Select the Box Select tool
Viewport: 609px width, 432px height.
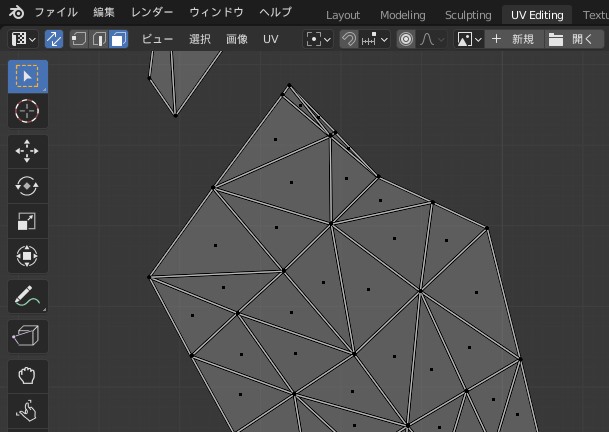click(x=27, y=77)
